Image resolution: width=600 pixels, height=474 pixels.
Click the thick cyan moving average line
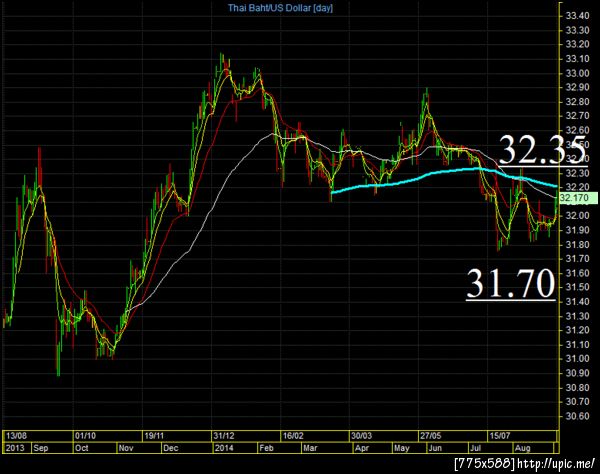444,172
